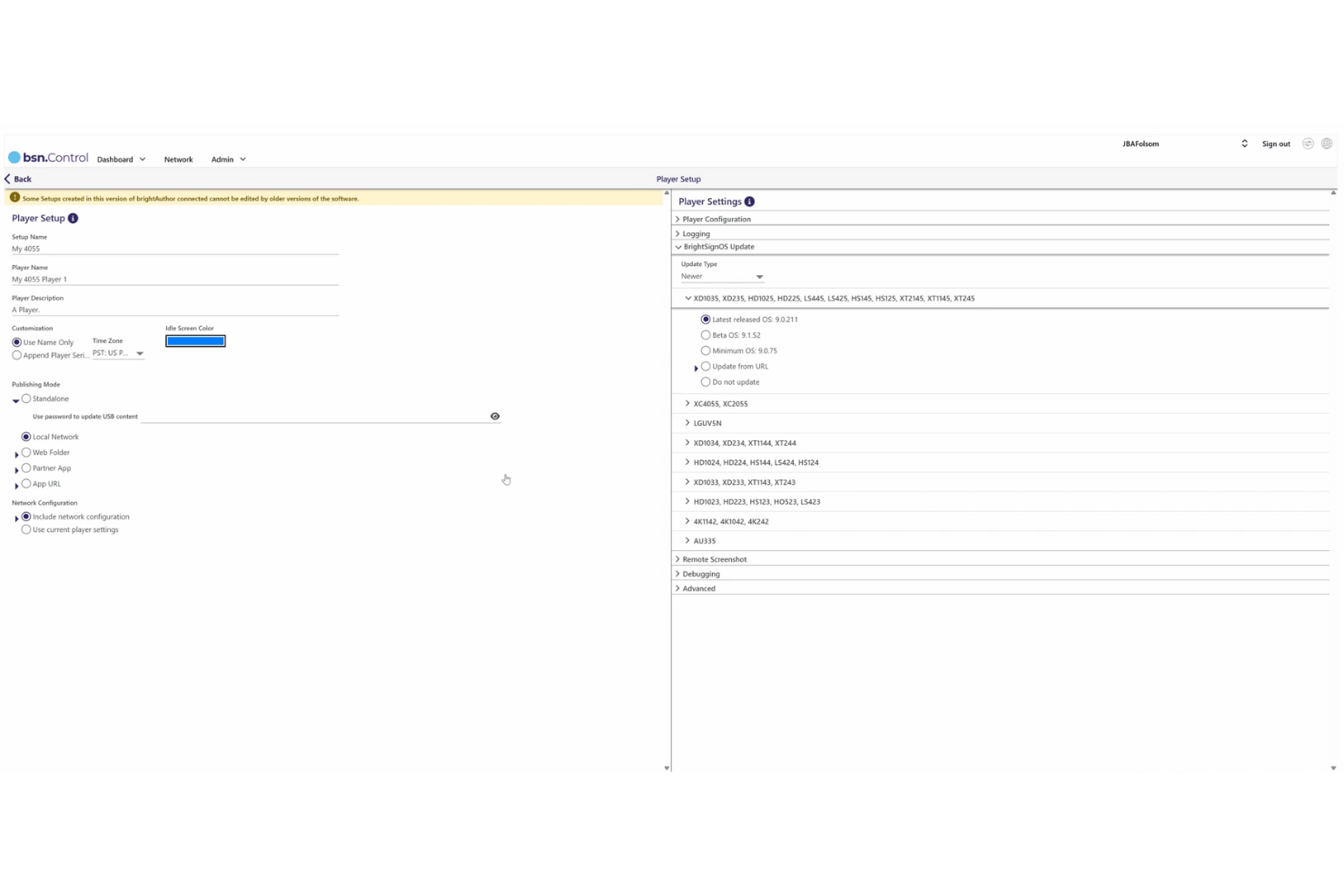Choose App URL publishing mode
1344x896 pixels.
26,484
